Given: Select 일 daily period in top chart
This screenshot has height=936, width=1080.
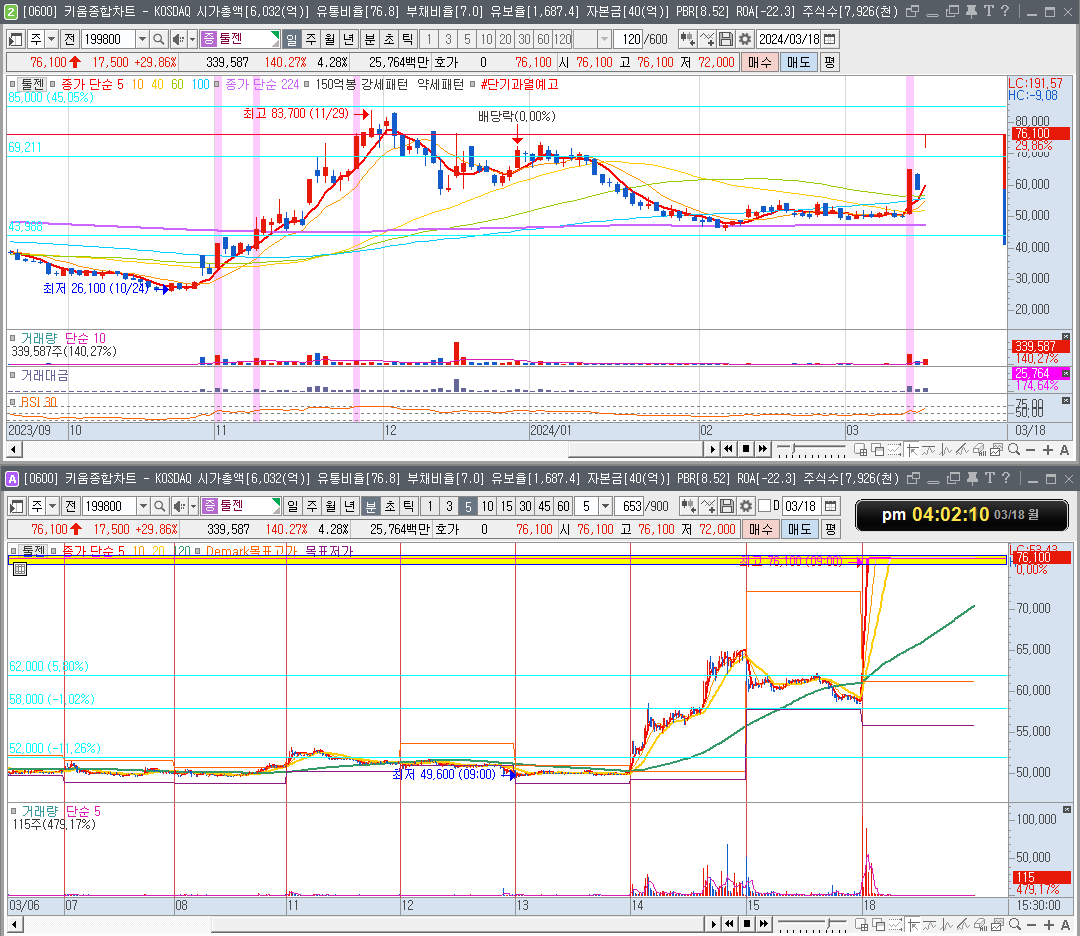Looking at the screenshot, I should [x=292, y=39].
